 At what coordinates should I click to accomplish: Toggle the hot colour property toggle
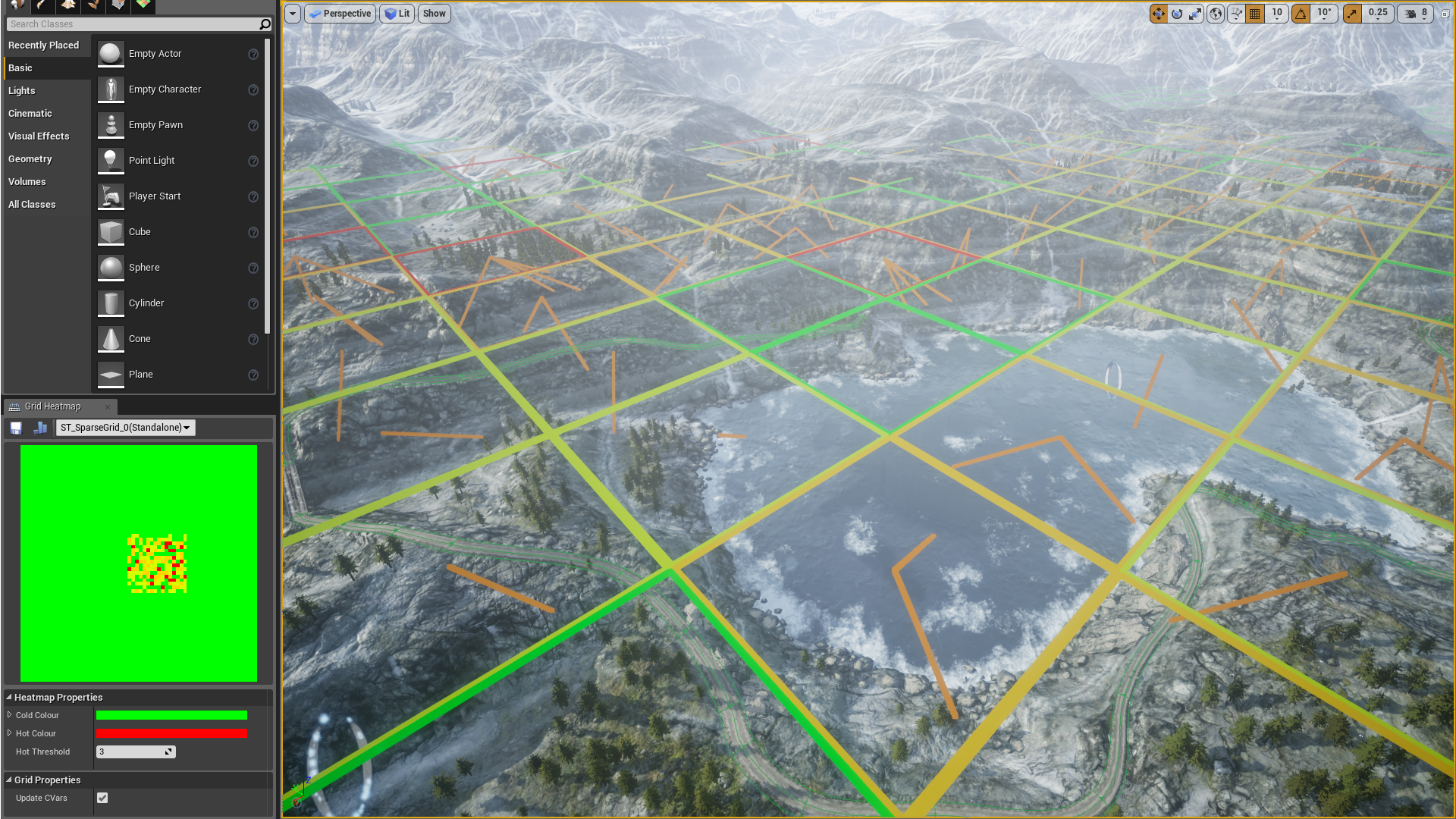9,733
